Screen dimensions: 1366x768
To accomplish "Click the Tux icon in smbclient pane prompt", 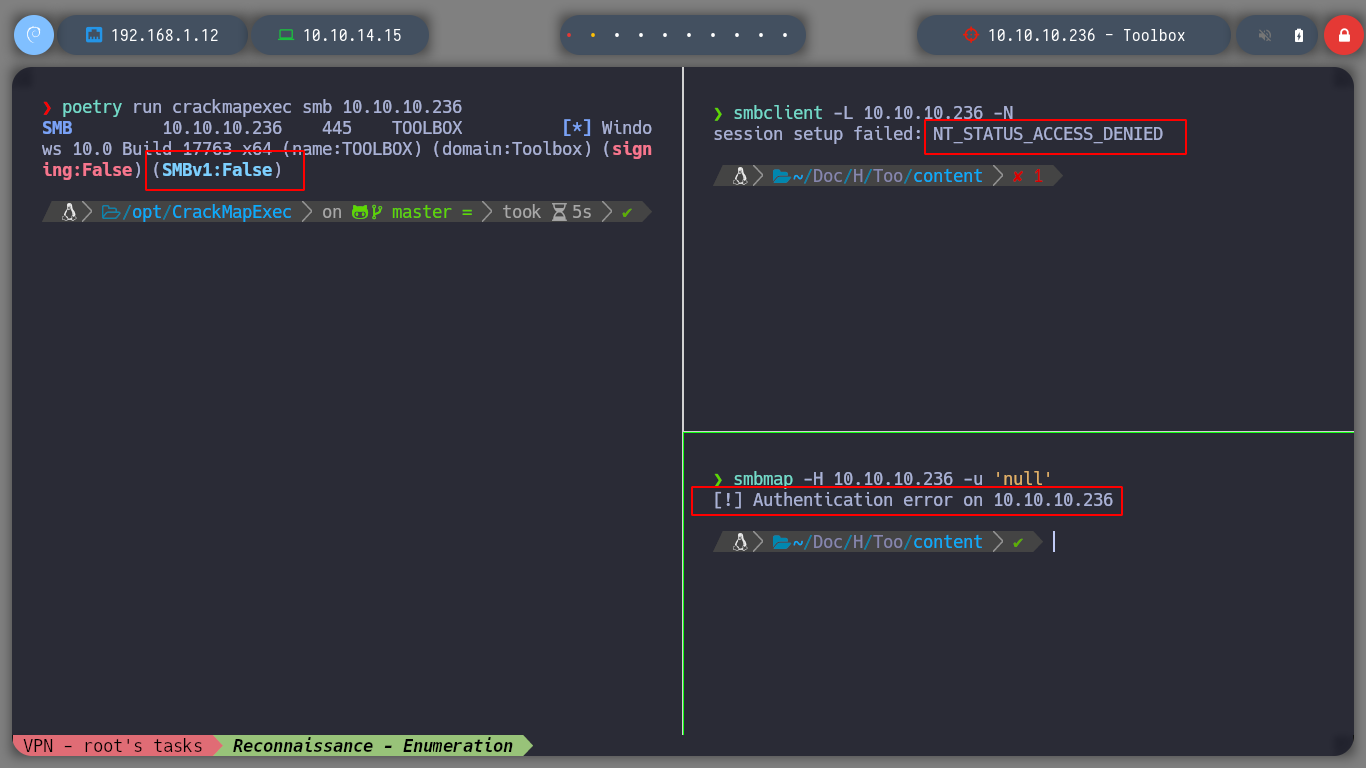I will click(x=740, y=176).
